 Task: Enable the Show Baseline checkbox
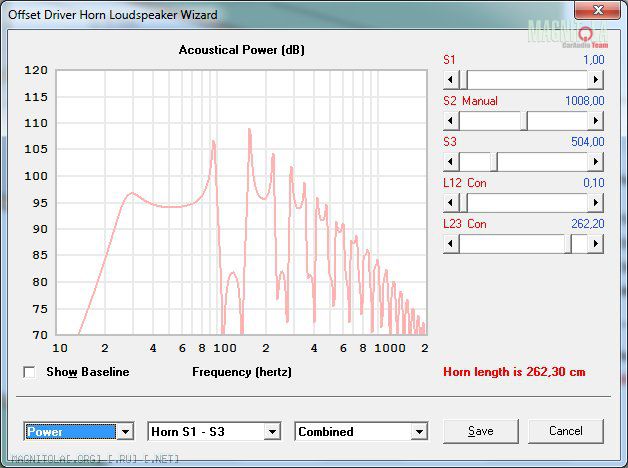29,372
